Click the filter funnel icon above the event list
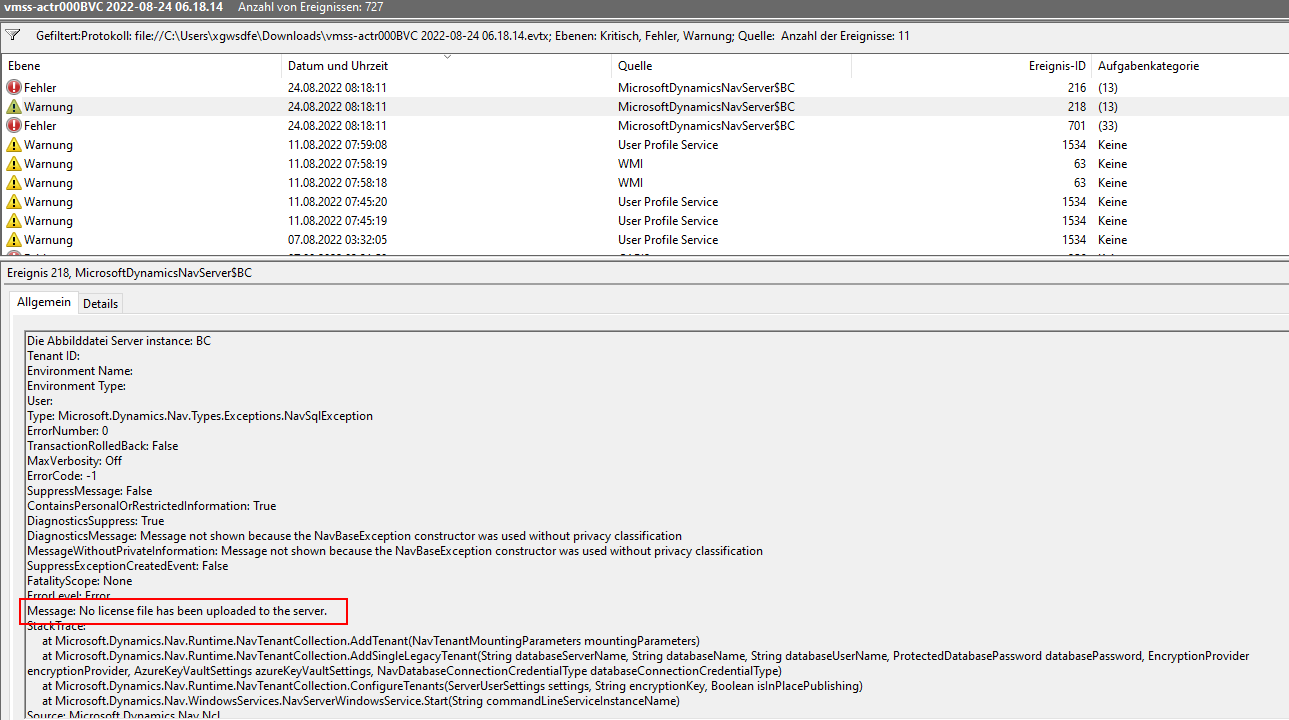This screenshot has width=1289, height=720. click(x=13, y=36)
